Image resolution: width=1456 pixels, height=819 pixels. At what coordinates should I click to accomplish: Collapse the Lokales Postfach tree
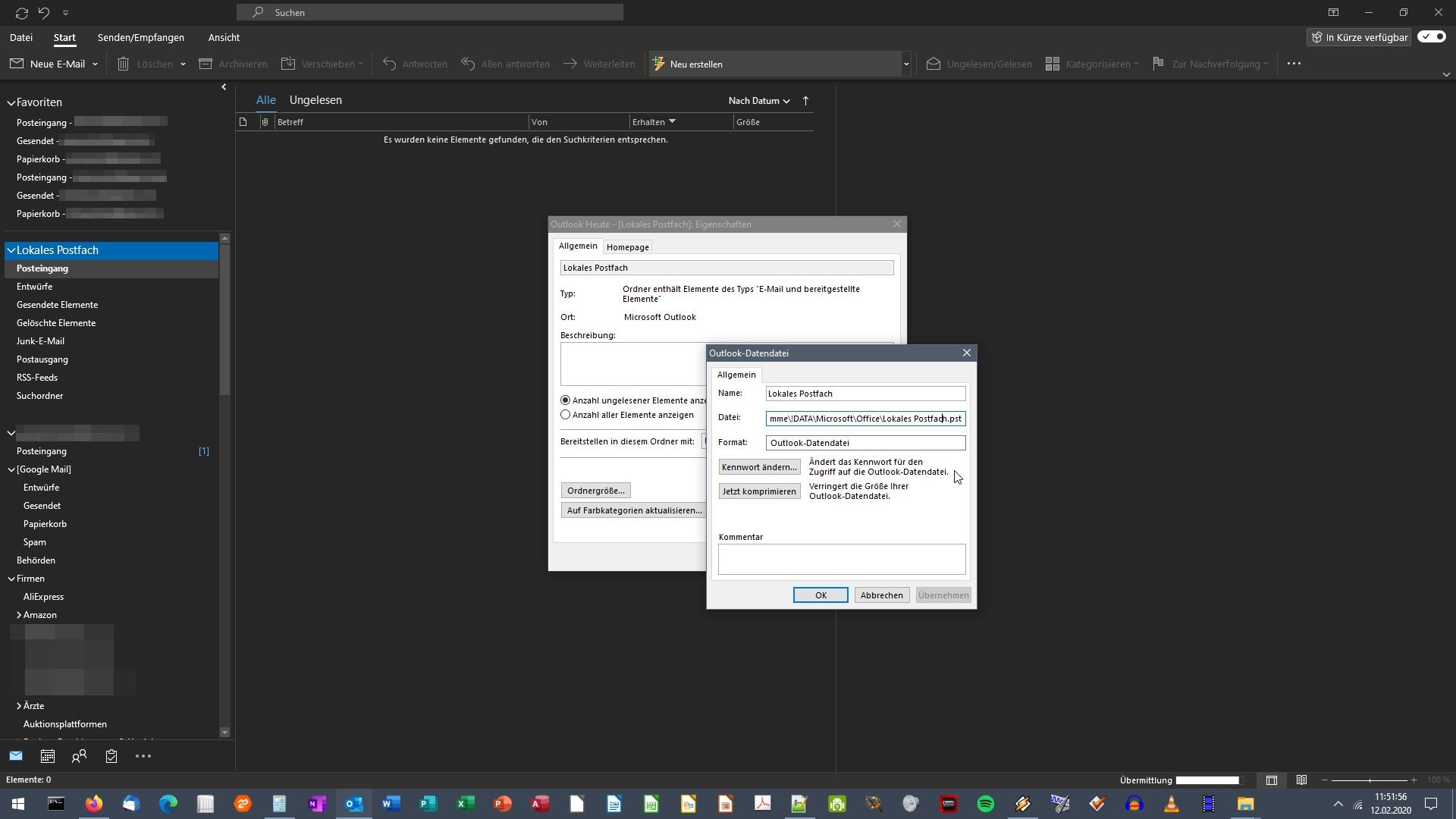11,250
